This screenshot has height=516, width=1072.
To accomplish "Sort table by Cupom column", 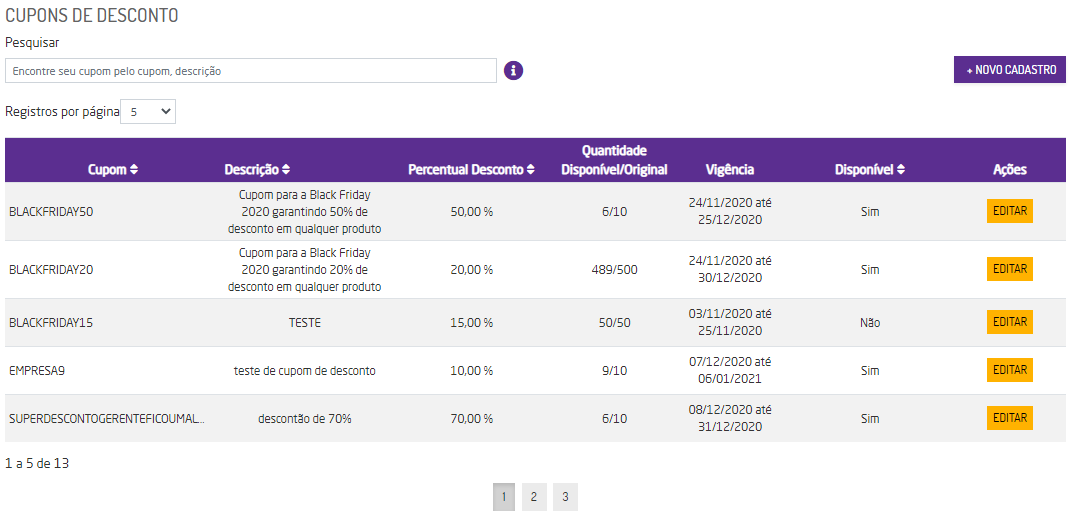I will coord(113,170).
